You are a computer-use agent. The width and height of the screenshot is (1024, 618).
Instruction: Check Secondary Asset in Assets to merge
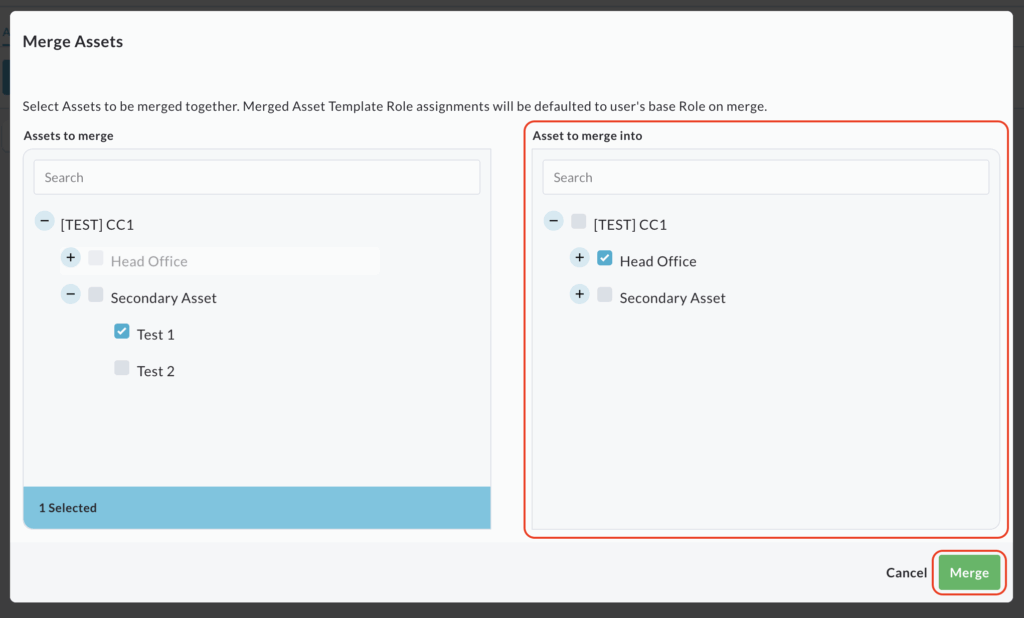96,295
